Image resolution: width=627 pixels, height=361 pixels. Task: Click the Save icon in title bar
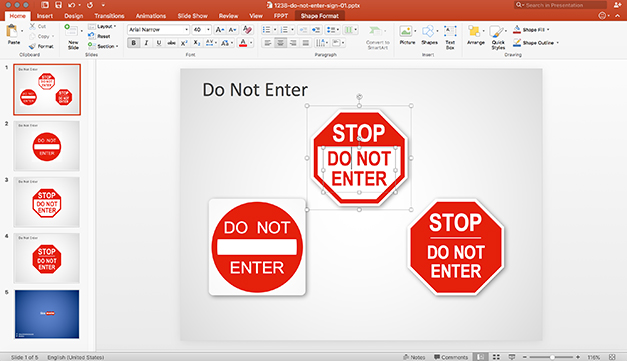coord(58,5)
